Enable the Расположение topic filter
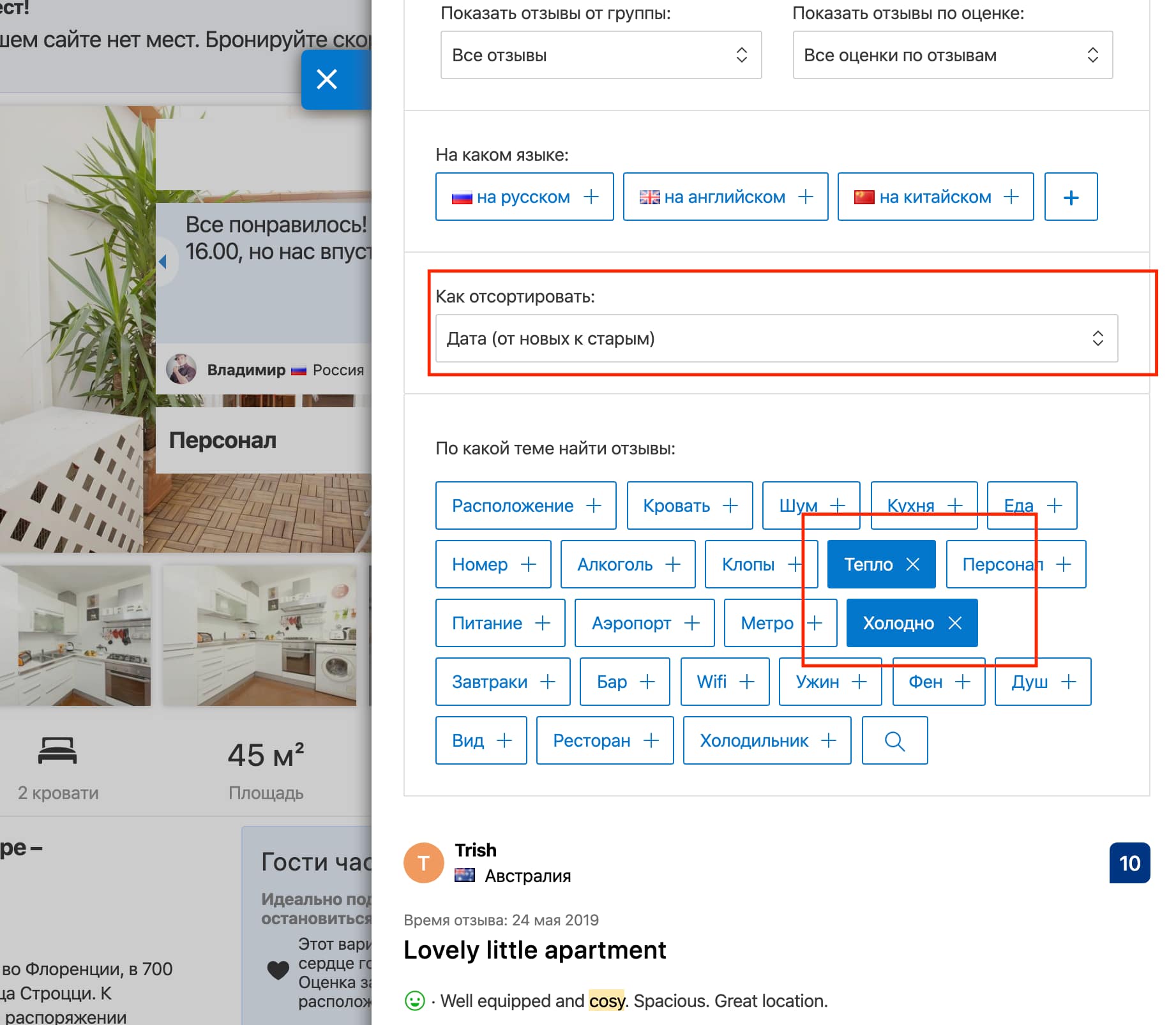 (x=525, y=506)
